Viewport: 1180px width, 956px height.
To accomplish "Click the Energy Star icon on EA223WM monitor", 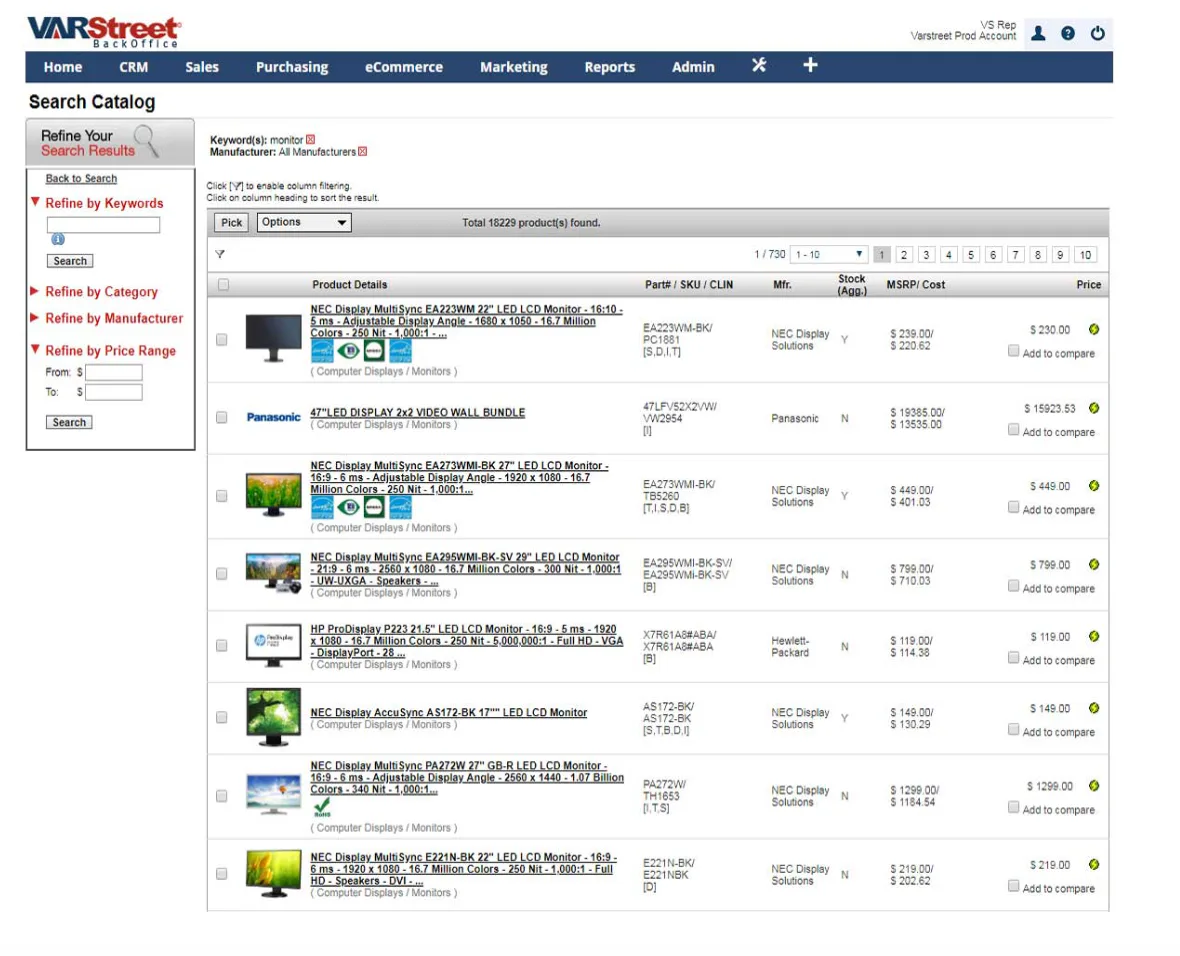I will (322, 350).
